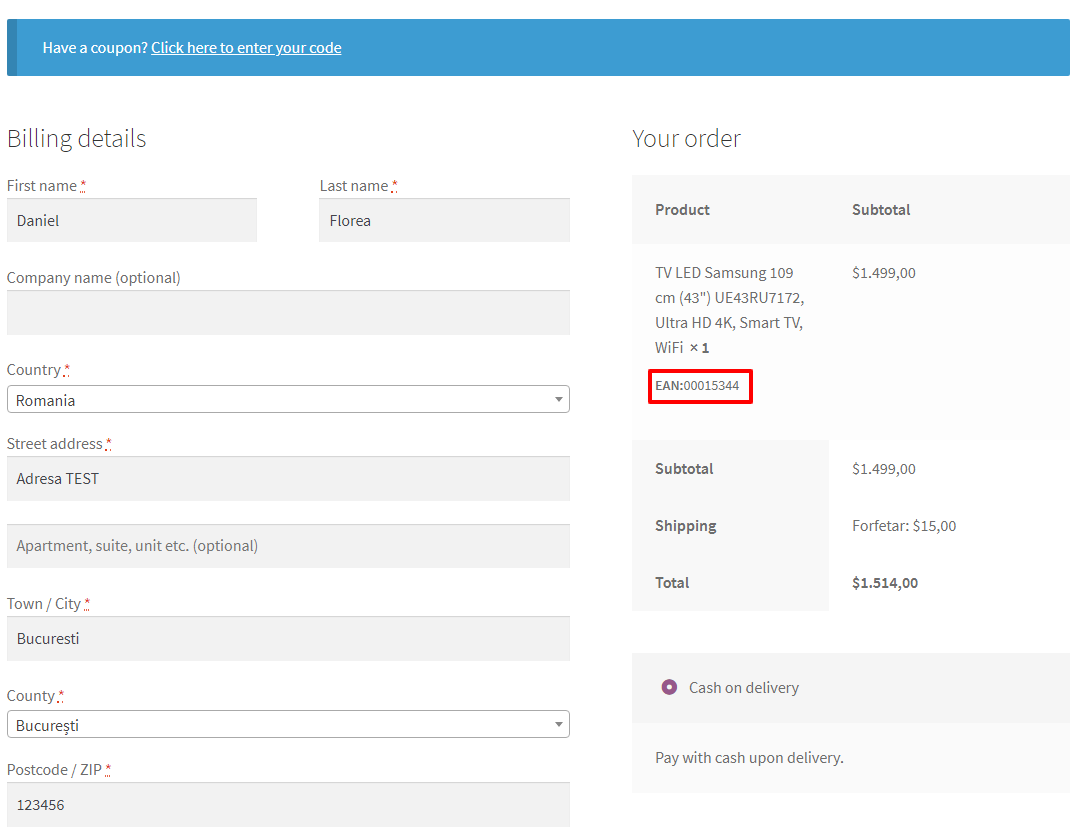Viewport: 1086px width, 832px height.
Task: Click the empty Company name field
Action: tap(288, 313)
